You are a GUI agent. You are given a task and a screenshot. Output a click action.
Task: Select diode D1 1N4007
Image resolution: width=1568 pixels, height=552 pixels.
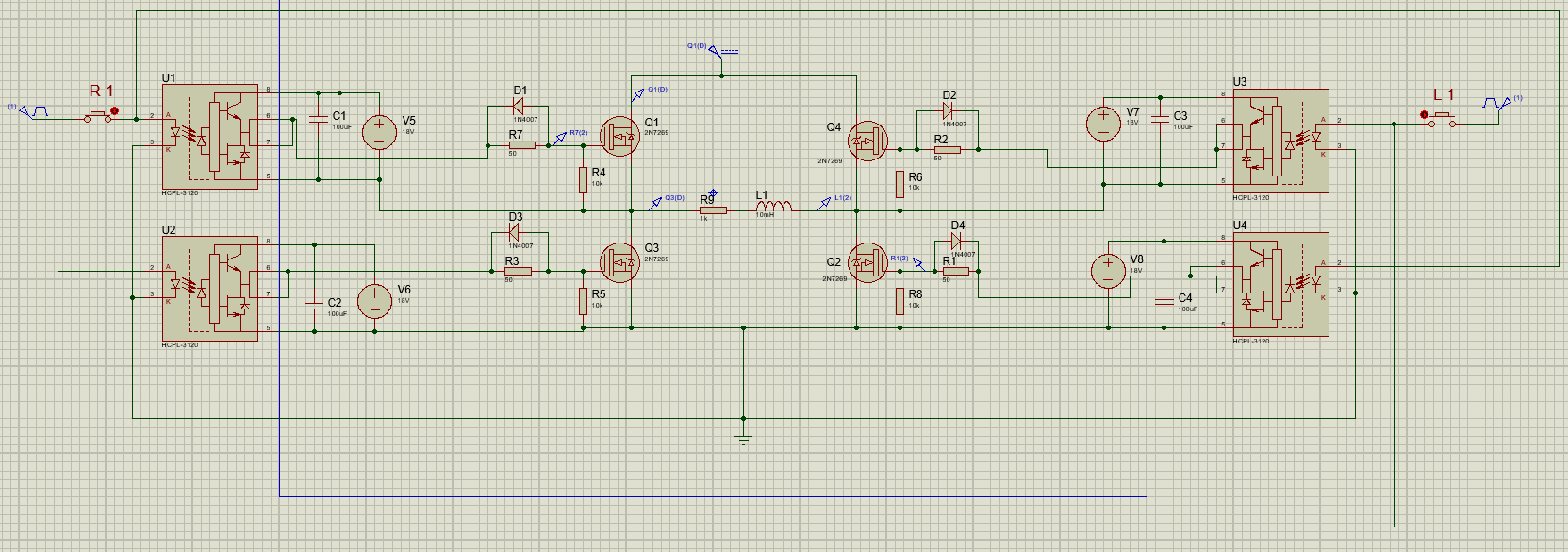(518, 107)
